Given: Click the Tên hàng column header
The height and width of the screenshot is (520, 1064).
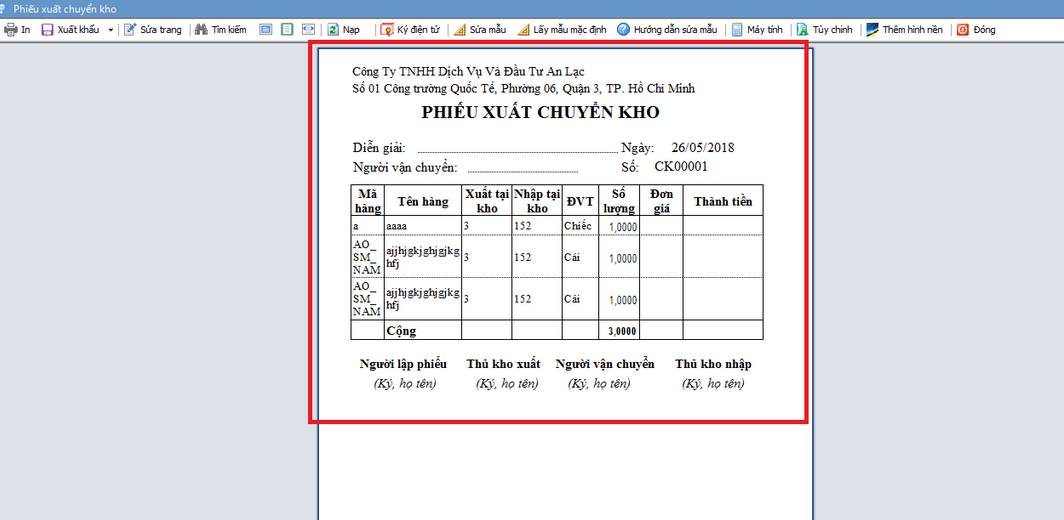Looking at the screenshot, I should (x=423, y=202).
